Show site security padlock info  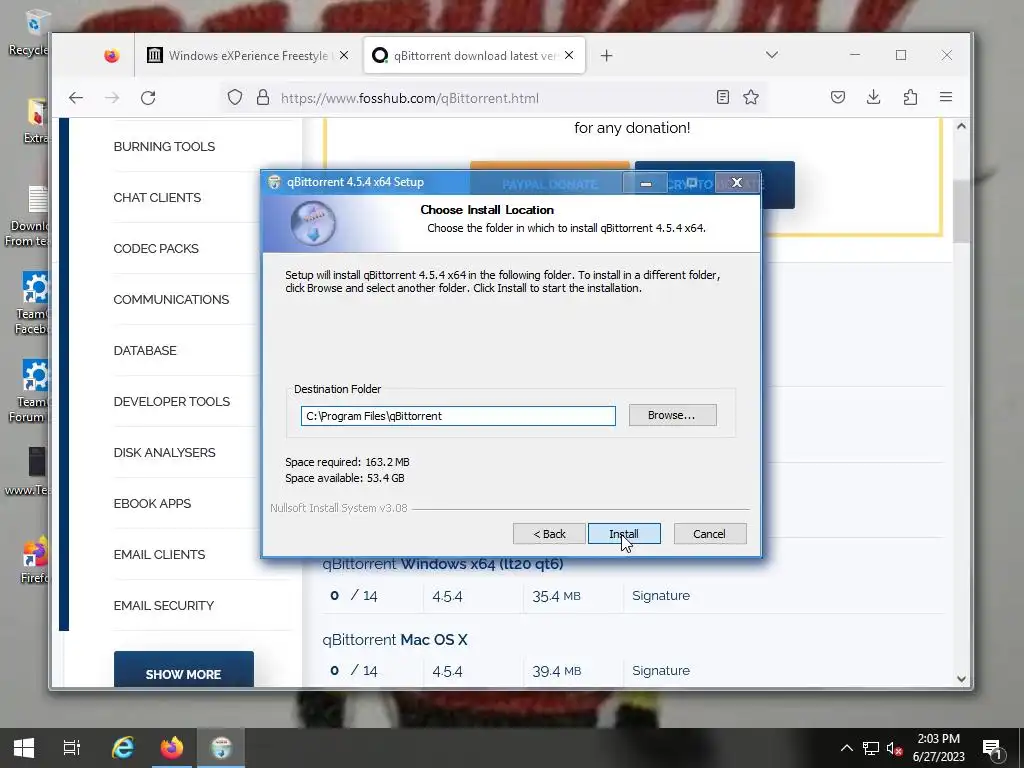(x=263, y=98)
